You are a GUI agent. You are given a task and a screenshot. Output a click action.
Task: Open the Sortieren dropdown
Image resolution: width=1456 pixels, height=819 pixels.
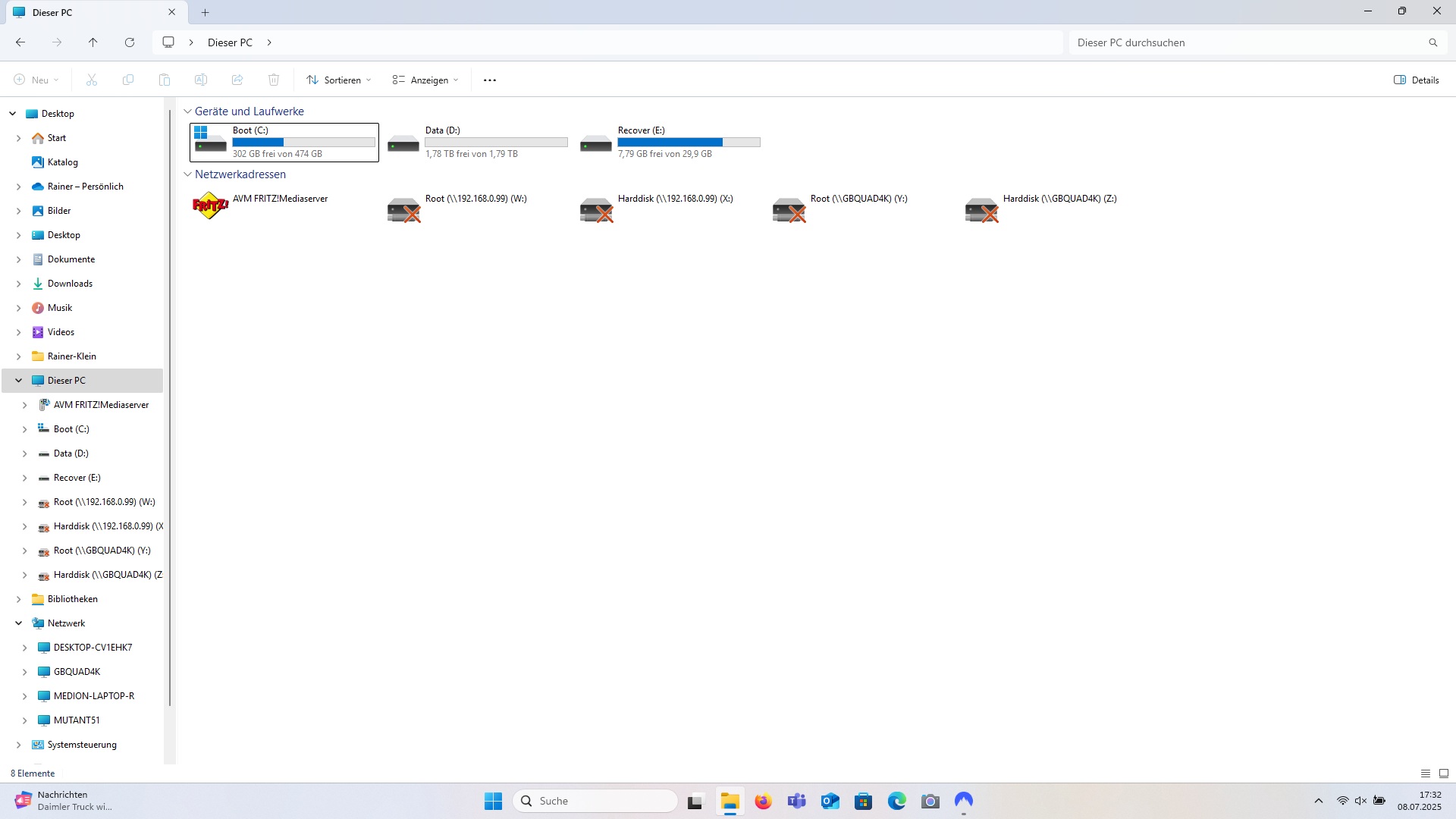point(339,80)
